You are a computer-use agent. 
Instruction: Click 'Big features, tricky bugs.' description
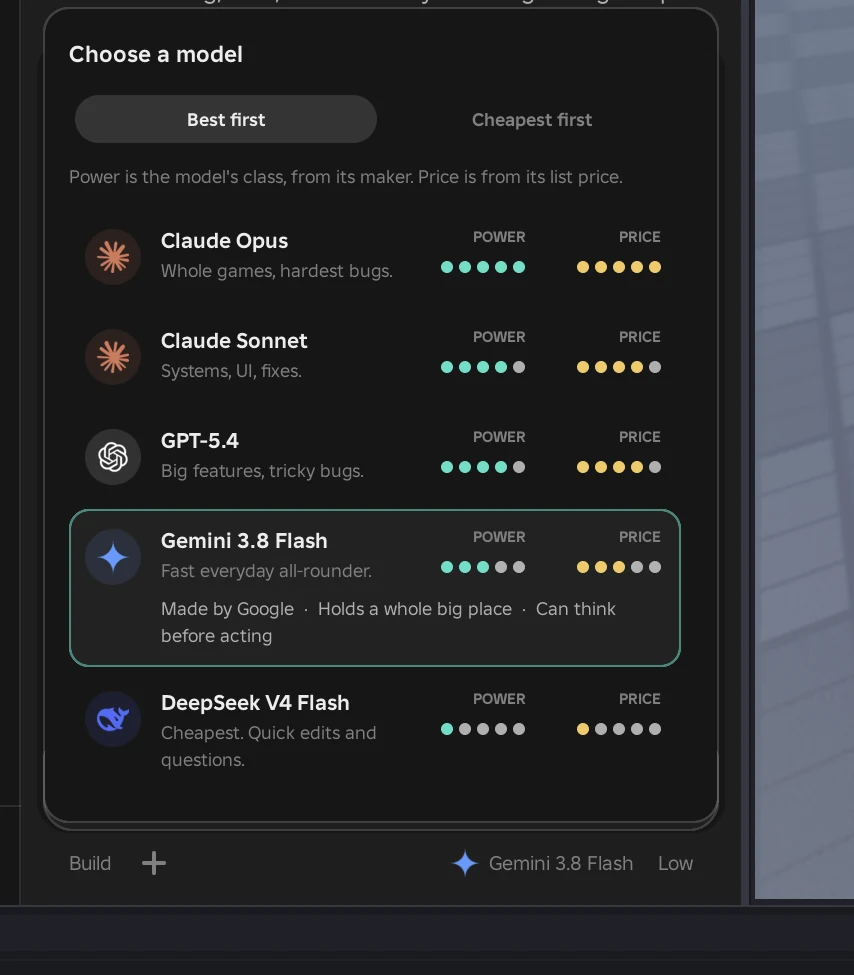pos(262,471)
